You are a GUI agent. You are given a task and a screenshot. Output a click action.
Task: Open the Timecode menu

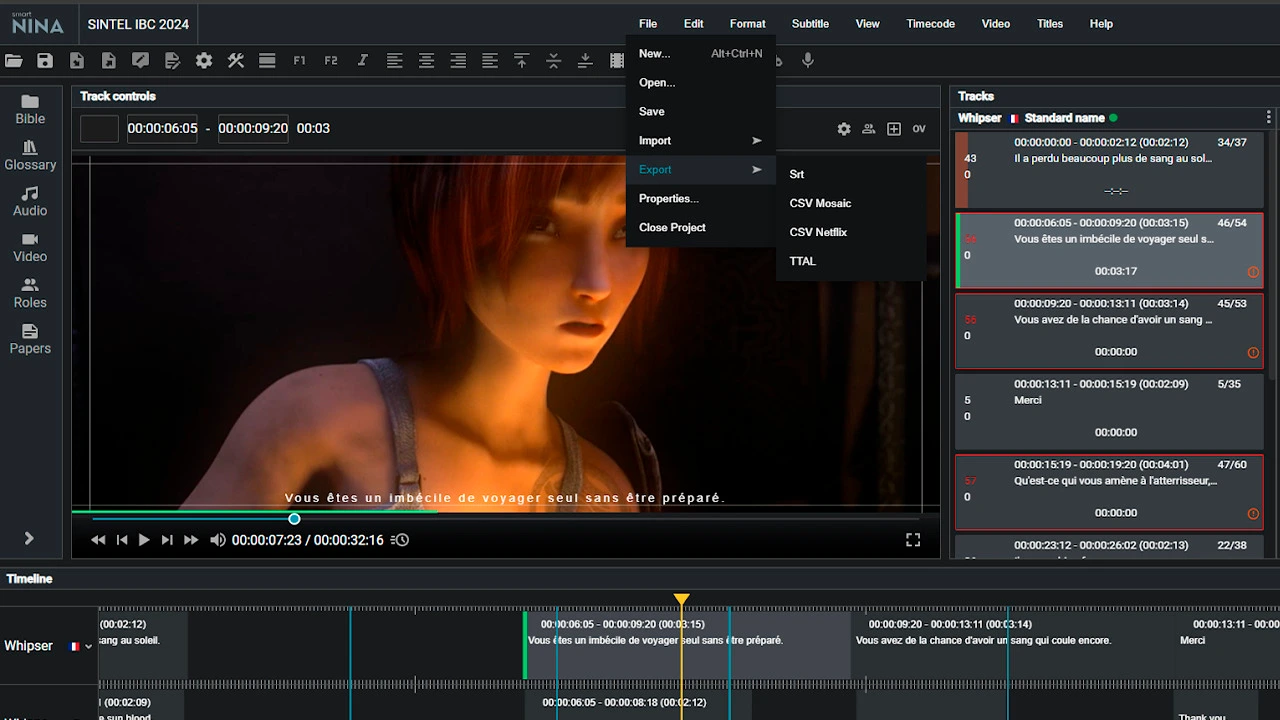(931, 24)
